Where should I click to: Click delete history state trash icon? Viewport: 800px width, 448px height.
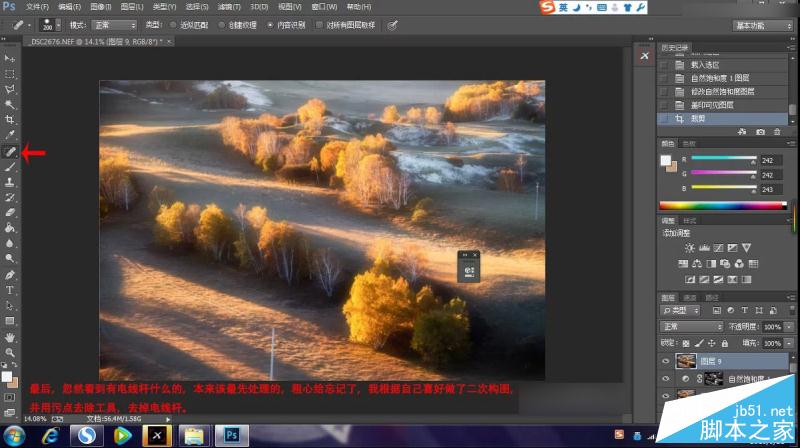click(x=777, y=132)
